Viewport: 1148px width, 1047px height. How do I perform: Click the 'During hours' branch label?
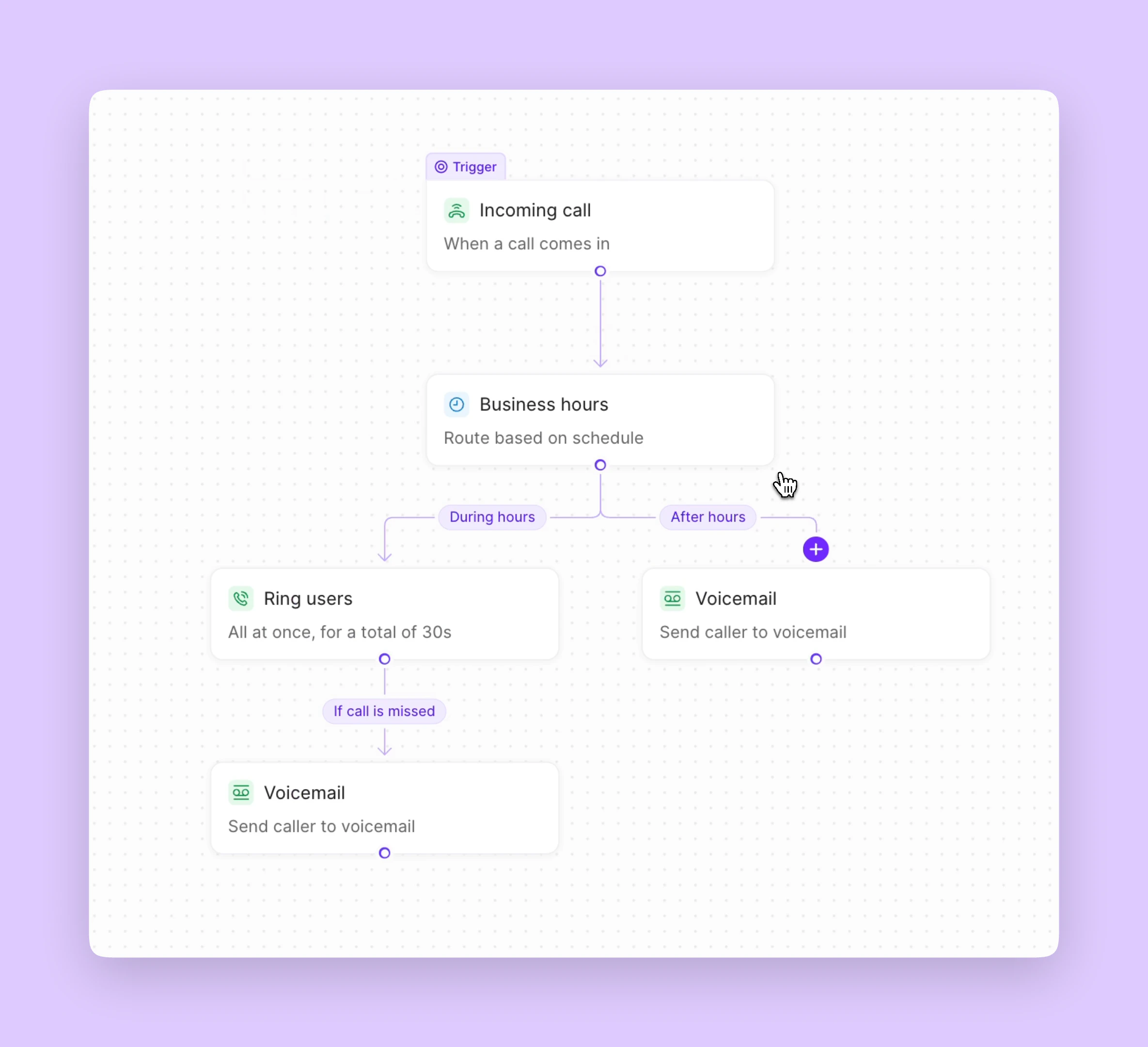click(x=492, y=517)
